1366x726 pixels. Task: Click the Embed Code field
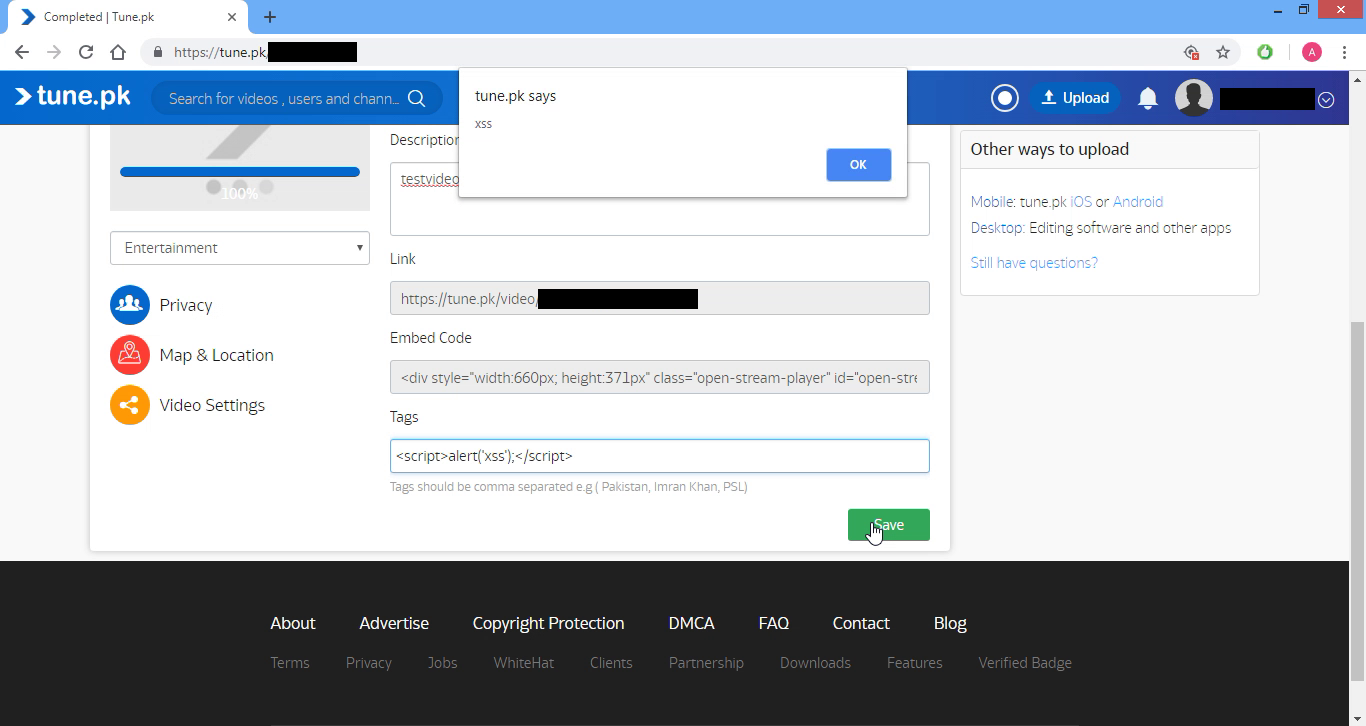[x=660, y=377]
